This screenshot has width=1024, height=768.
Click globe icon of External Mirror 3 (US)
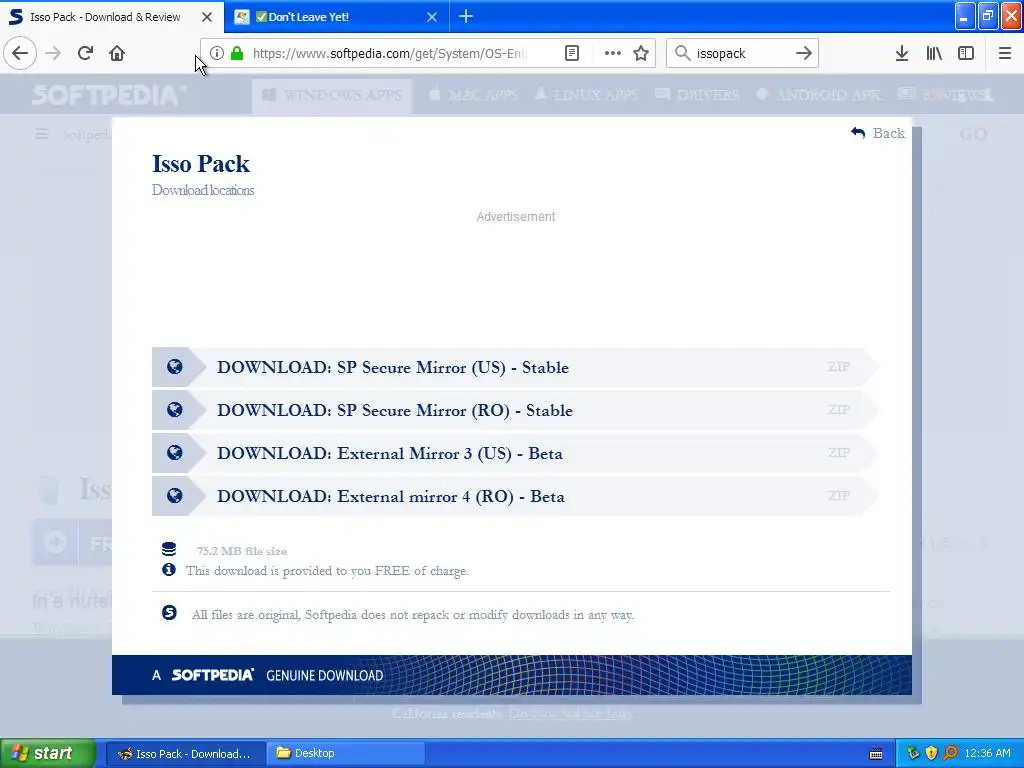click(174, 453)
